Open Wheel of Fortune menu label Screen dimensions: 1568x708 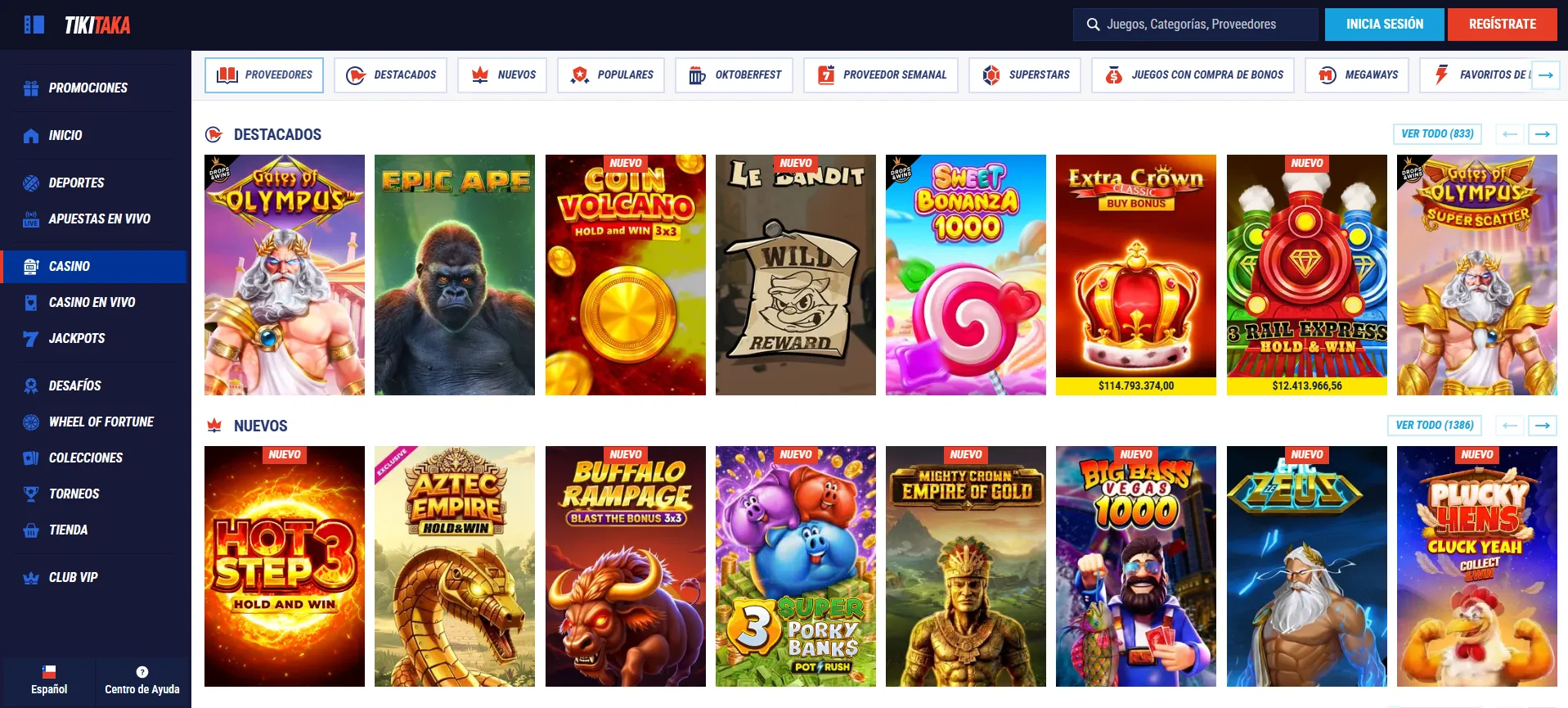click(101, 422)
